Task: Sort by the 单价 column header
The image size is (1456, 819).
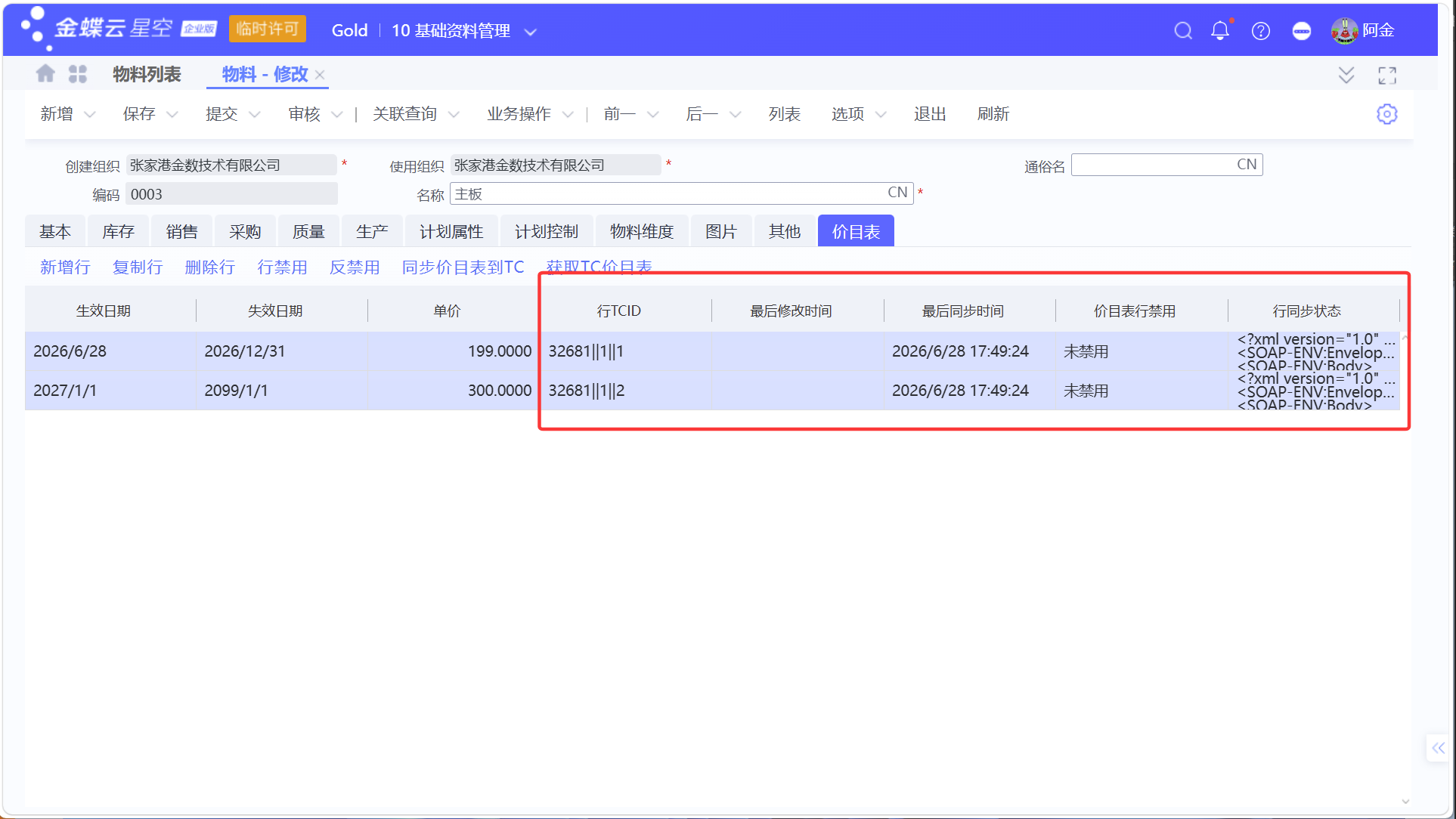Action: (447, 311)
